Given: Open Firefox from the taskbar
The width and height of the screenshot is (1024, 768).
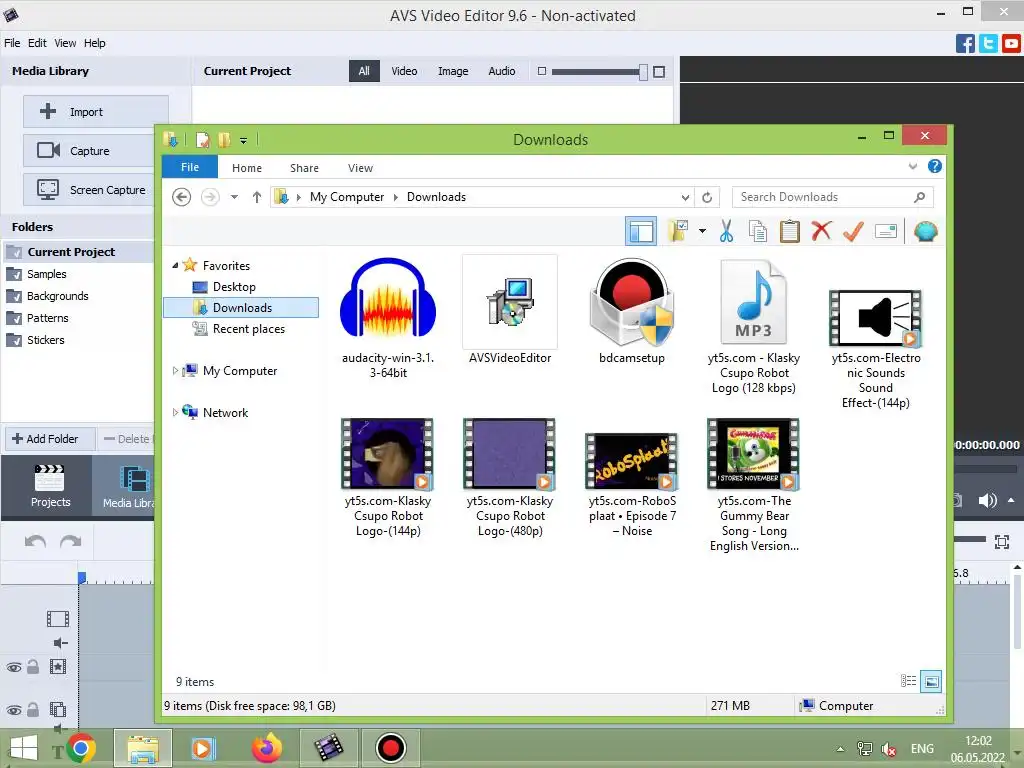Looking at the screenshot, I should (x=266, y=748).
